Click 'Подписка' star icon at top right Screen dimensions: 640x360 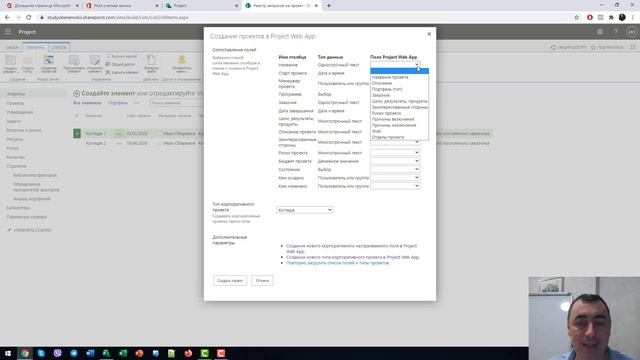607,47
